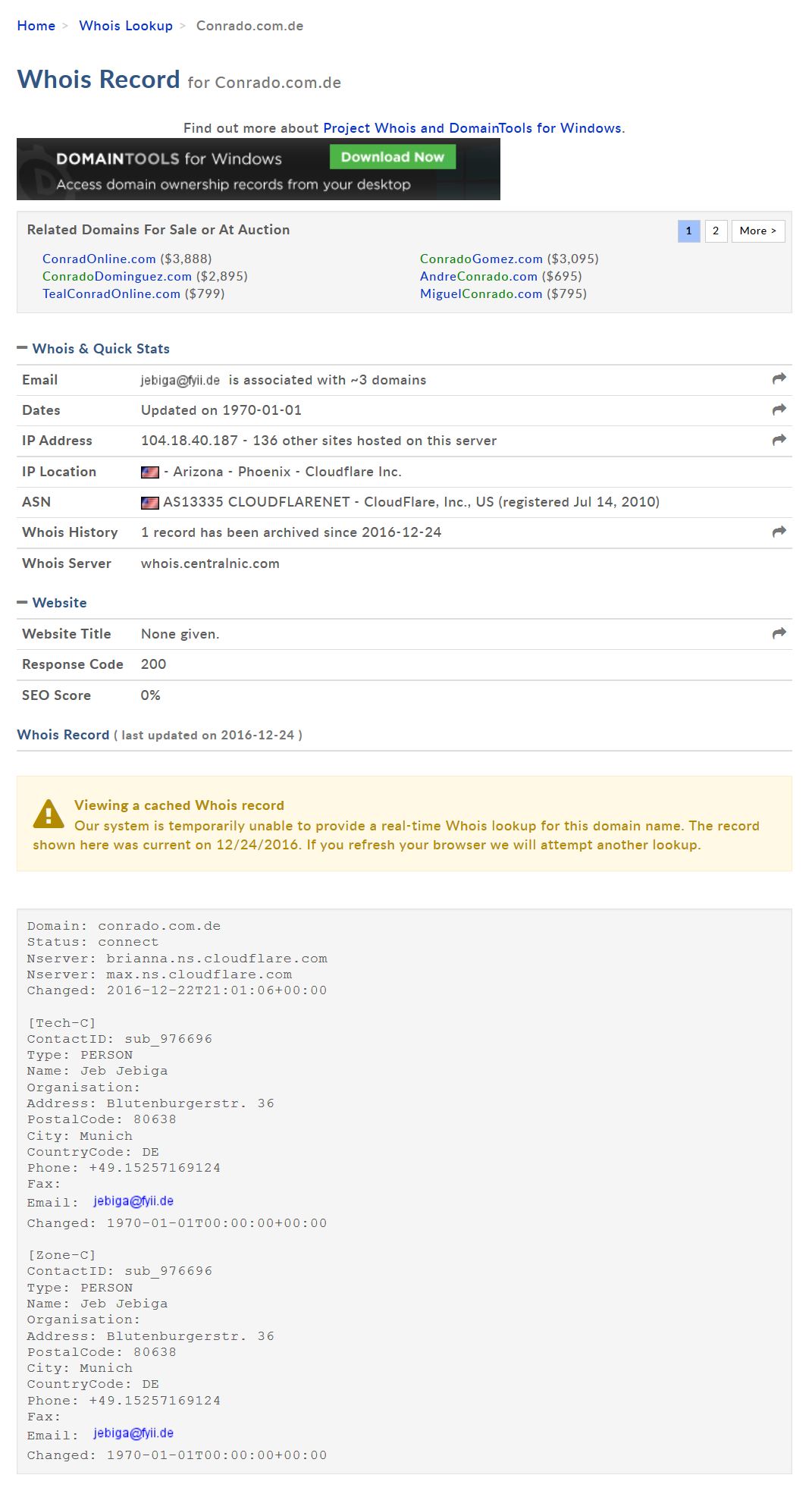Open ConradoDominguez.com domain listing
Screen dimensions: 812x1497
click(x=117, y=277)
